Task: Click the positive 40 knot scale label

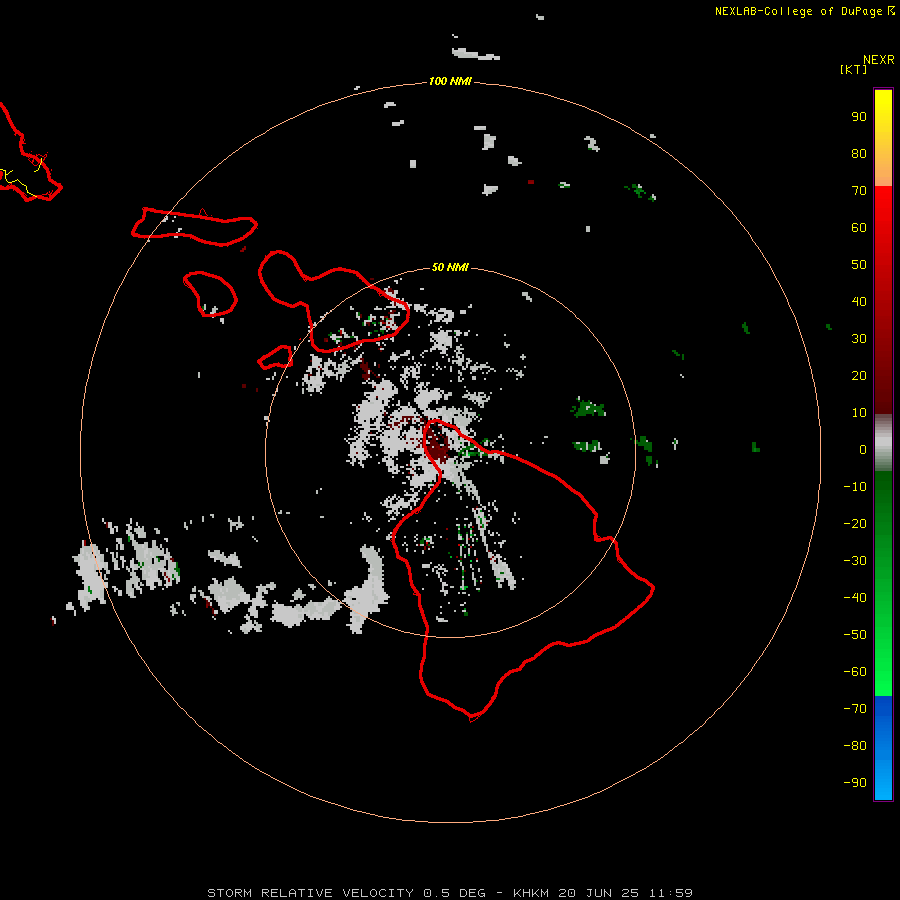Action: (859, 302)
